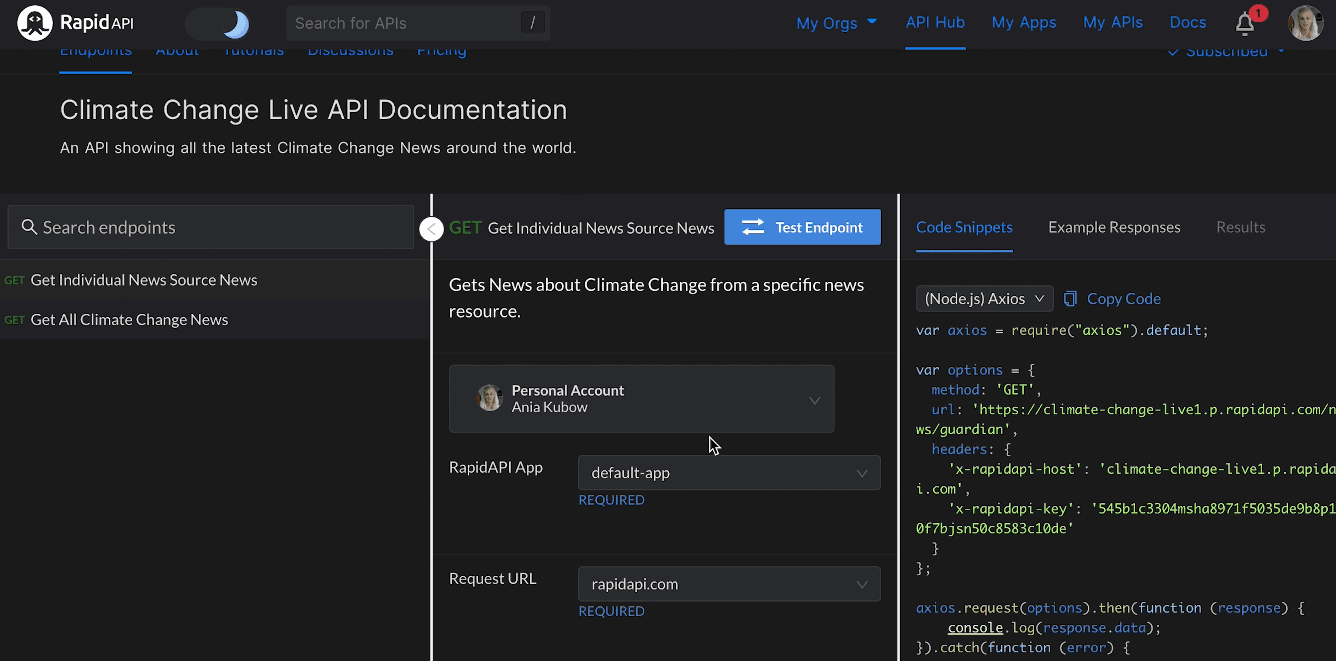Click the Copy Code link
This screenshot has width=1336, height=661.
(x=1124, y=298)
